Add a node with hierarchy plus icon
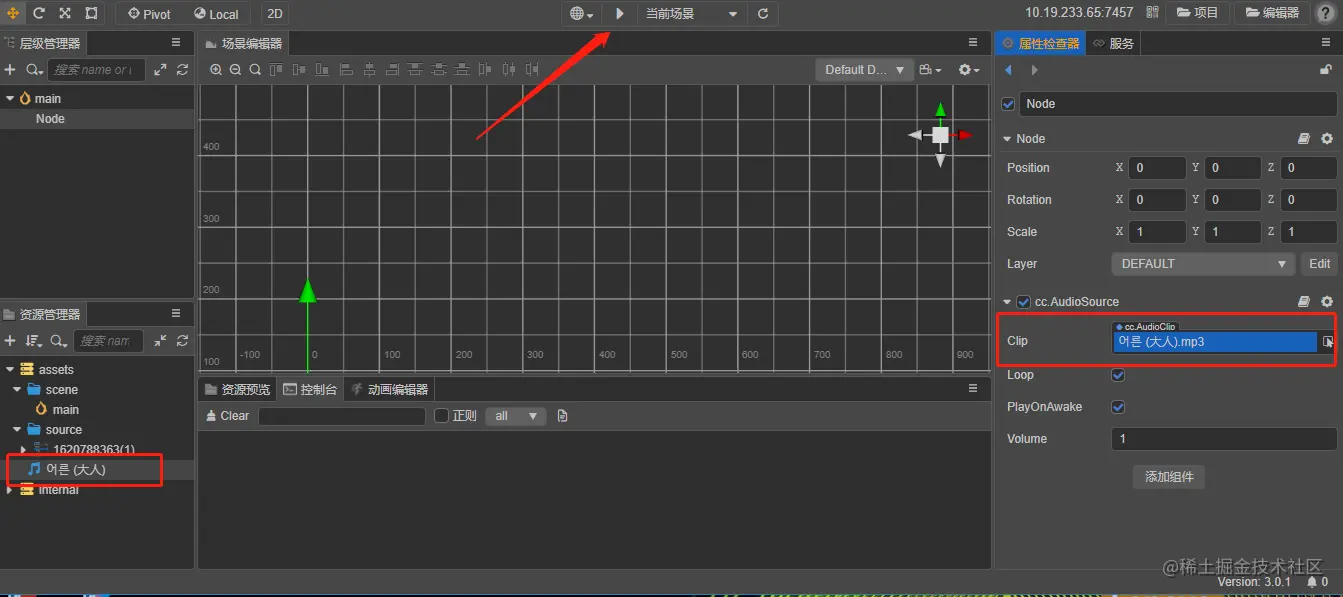This screenshot has height=597, width=1343. [10, 70]
